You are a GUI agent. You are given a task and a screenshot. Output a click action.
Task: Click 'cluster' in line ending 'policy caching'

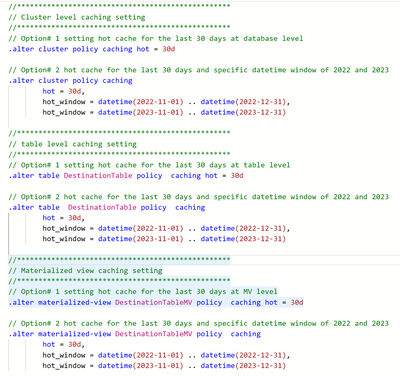pyautogui.click(x=53, y=81)
